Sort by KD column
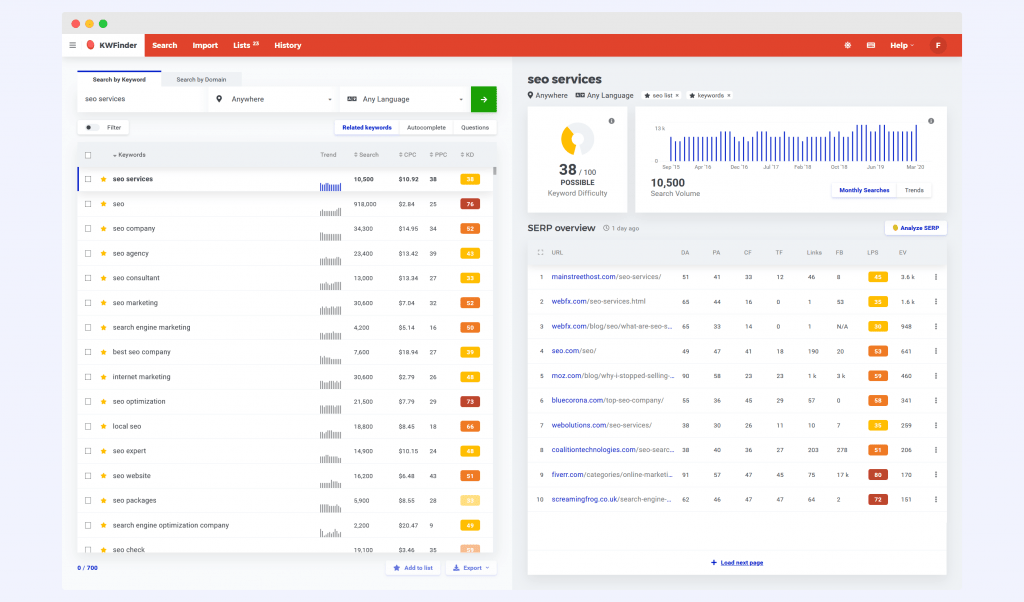Image resolution: width=1024 pixels, height=602 pixels. tap(468, 155)
